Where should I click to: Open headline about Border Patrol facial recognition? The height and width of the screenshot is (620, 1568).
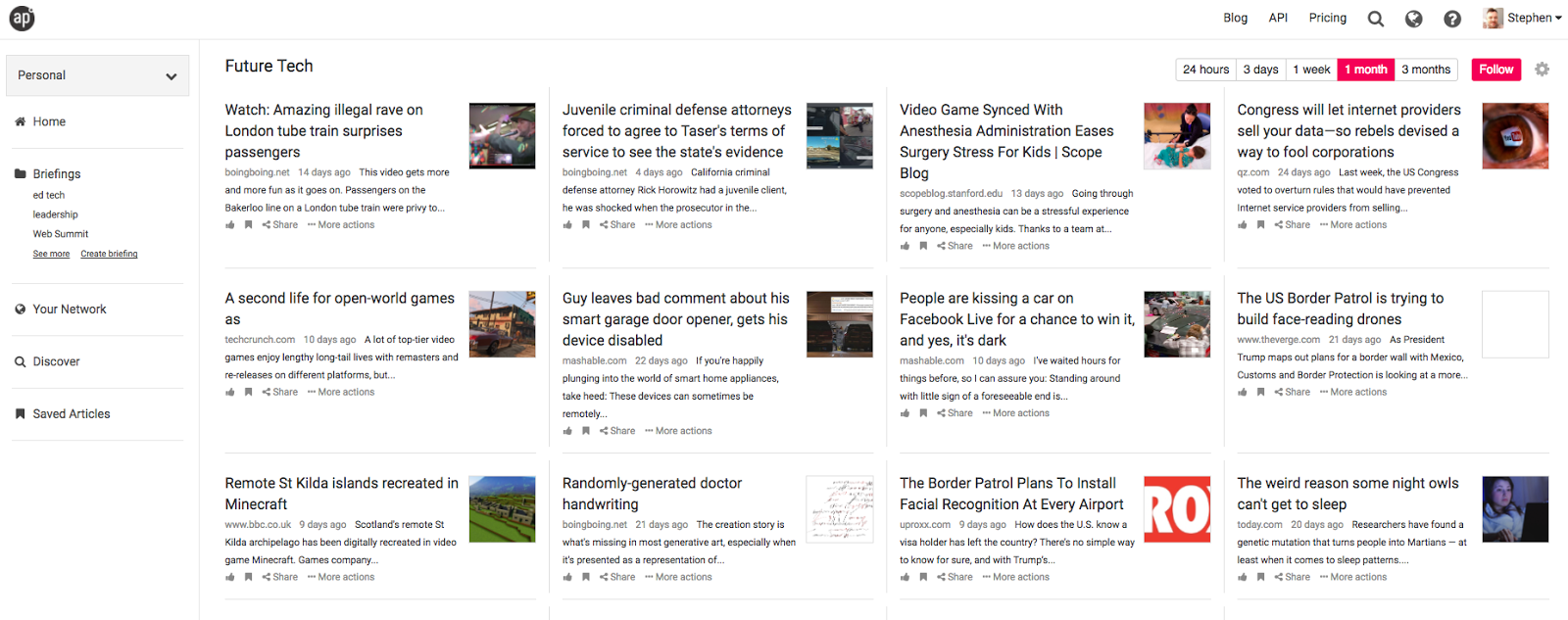pyautogui.click(x=1011, y=494)
